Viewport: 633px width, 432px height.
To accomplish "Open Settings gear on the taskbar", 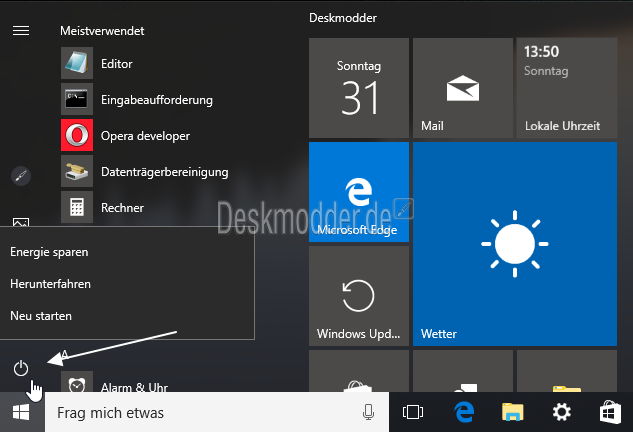I will coord(562,412).
